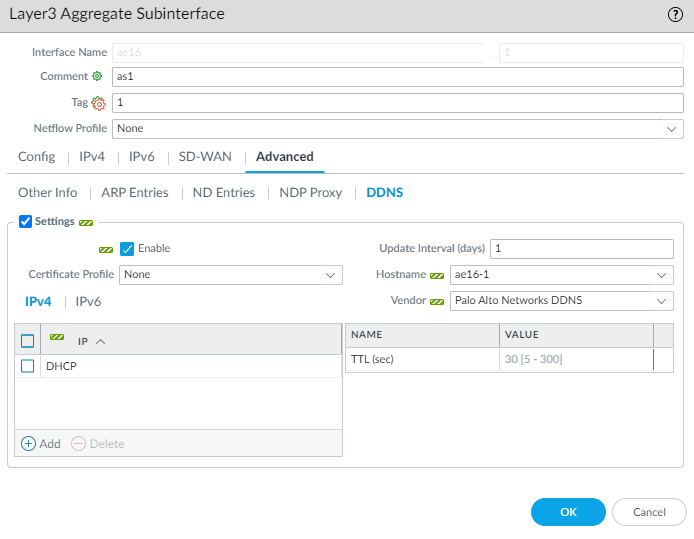The height and width of the screenshot is (539, 694).
Task: Click the override icon left of Enable
Action: coord(106,249)
